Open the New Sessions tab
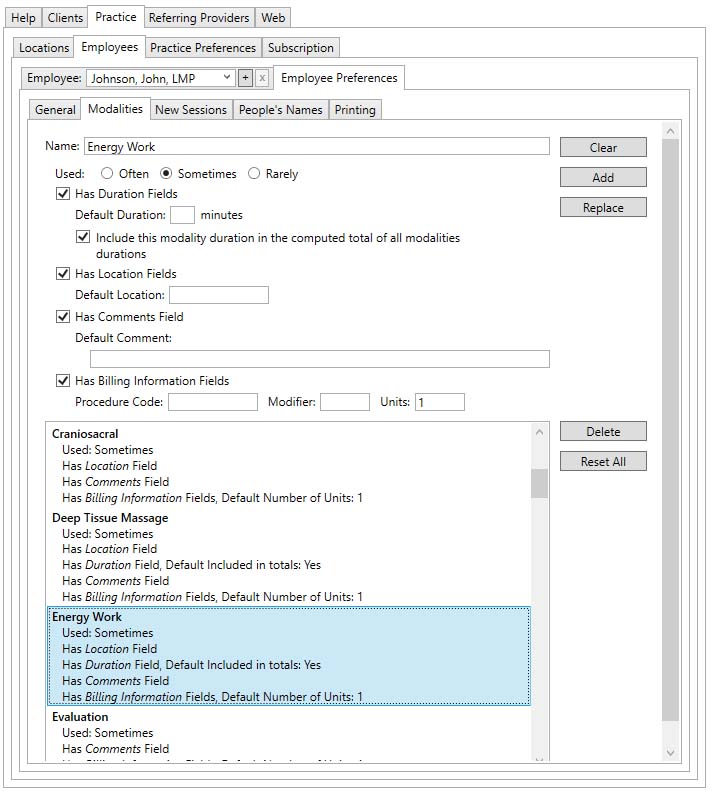 pos(191,109)
